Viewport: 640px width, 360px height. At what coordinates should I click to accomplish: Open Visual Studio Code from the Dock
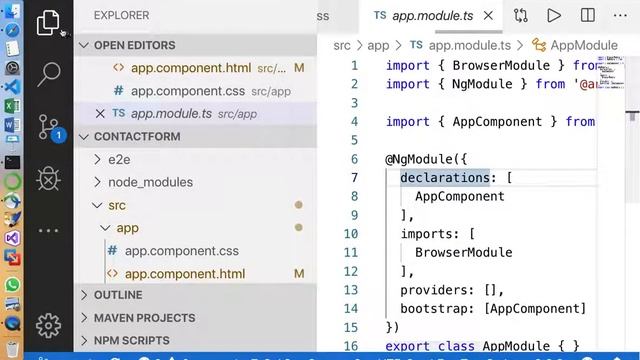pyautogui.click(x=12, y=87)
